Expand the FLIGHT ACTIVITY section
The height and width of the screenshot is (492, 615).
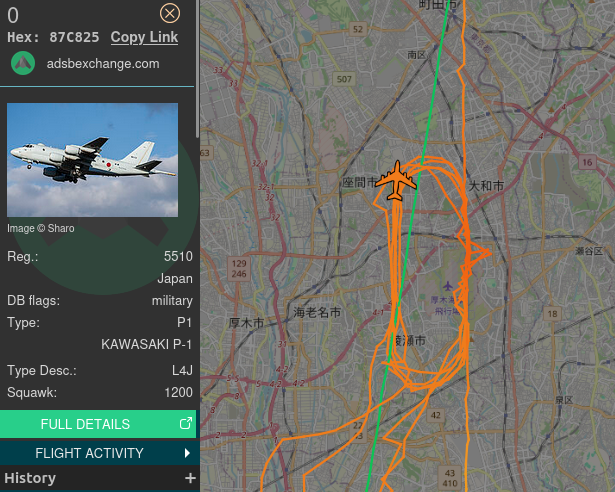[x=100, y=453]
